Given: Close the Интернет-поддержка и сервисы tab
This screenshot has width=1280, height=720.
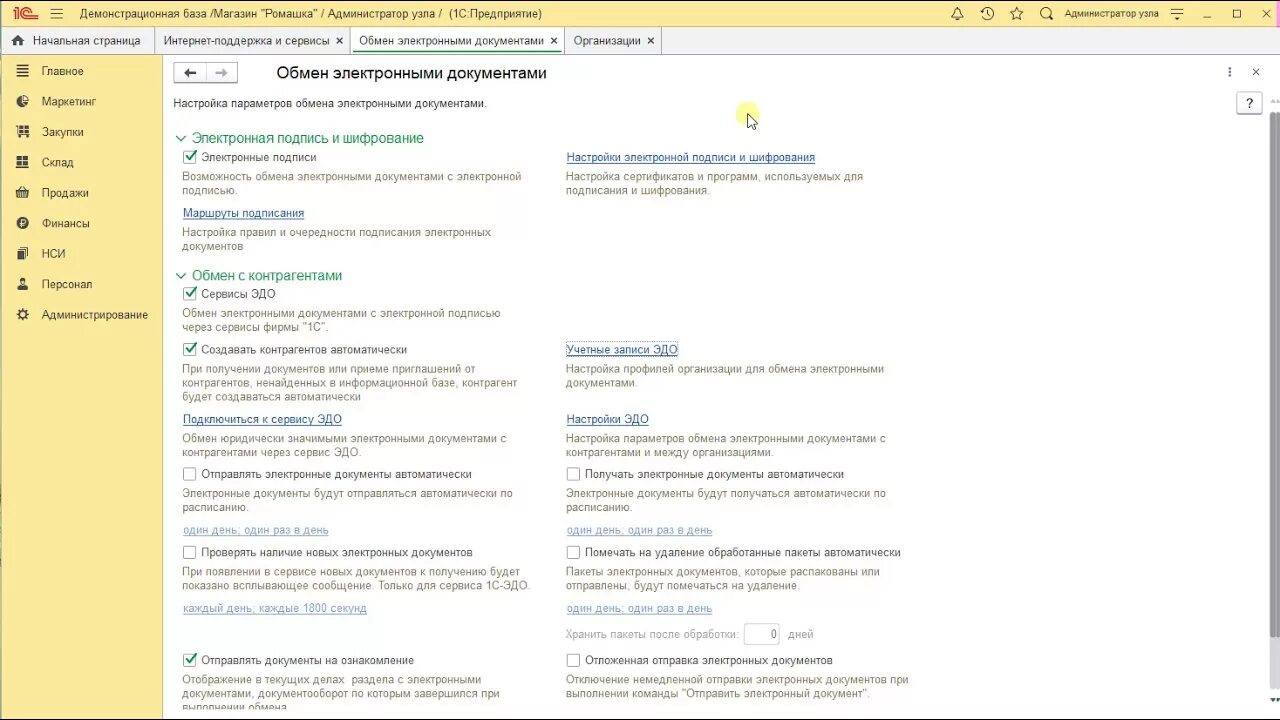Looking at the screenshot, I should click(340, 41).
